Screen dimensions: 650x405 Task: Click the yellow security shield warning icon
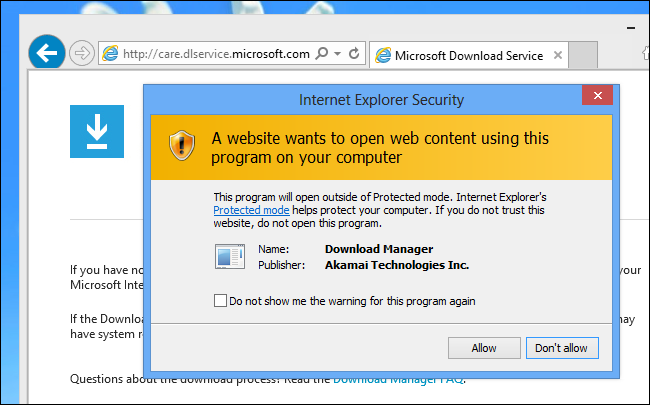(182, 145)
